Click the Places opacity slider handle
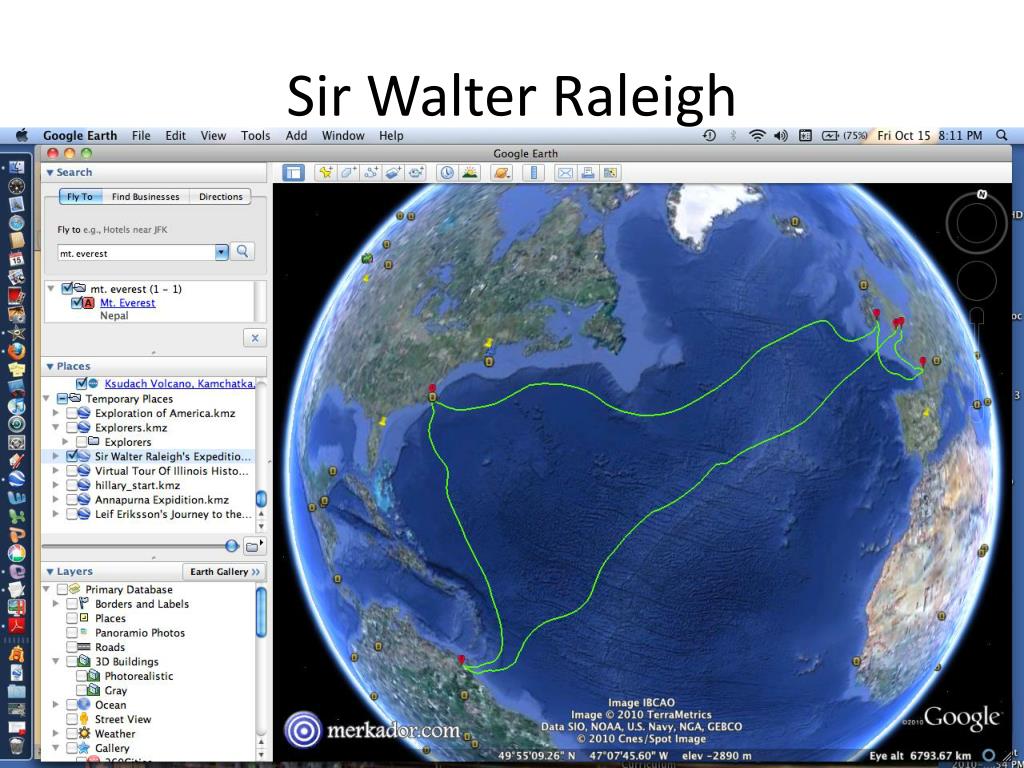This screenshot has width=1024, height=768. (232, 546)
